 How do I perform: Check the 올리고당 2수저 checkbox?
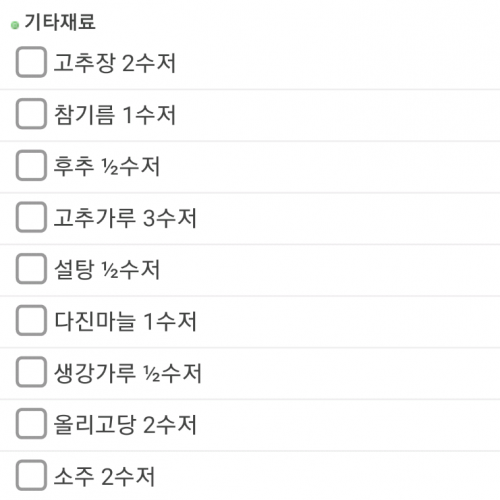pyautogui.click(x=31, y=424)
